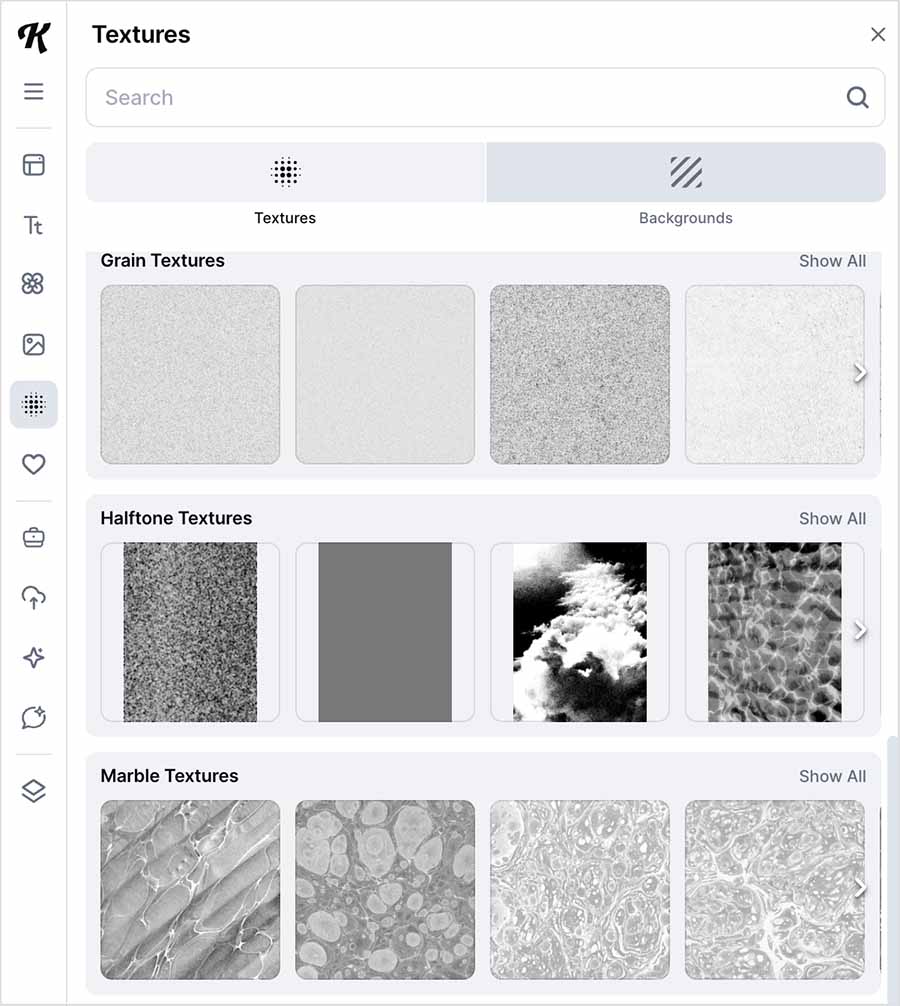Advance Marble Textures row with right chevron
Image resolution: width=900 pixels, height=1006 pixels.
click(x=860, y=889)
